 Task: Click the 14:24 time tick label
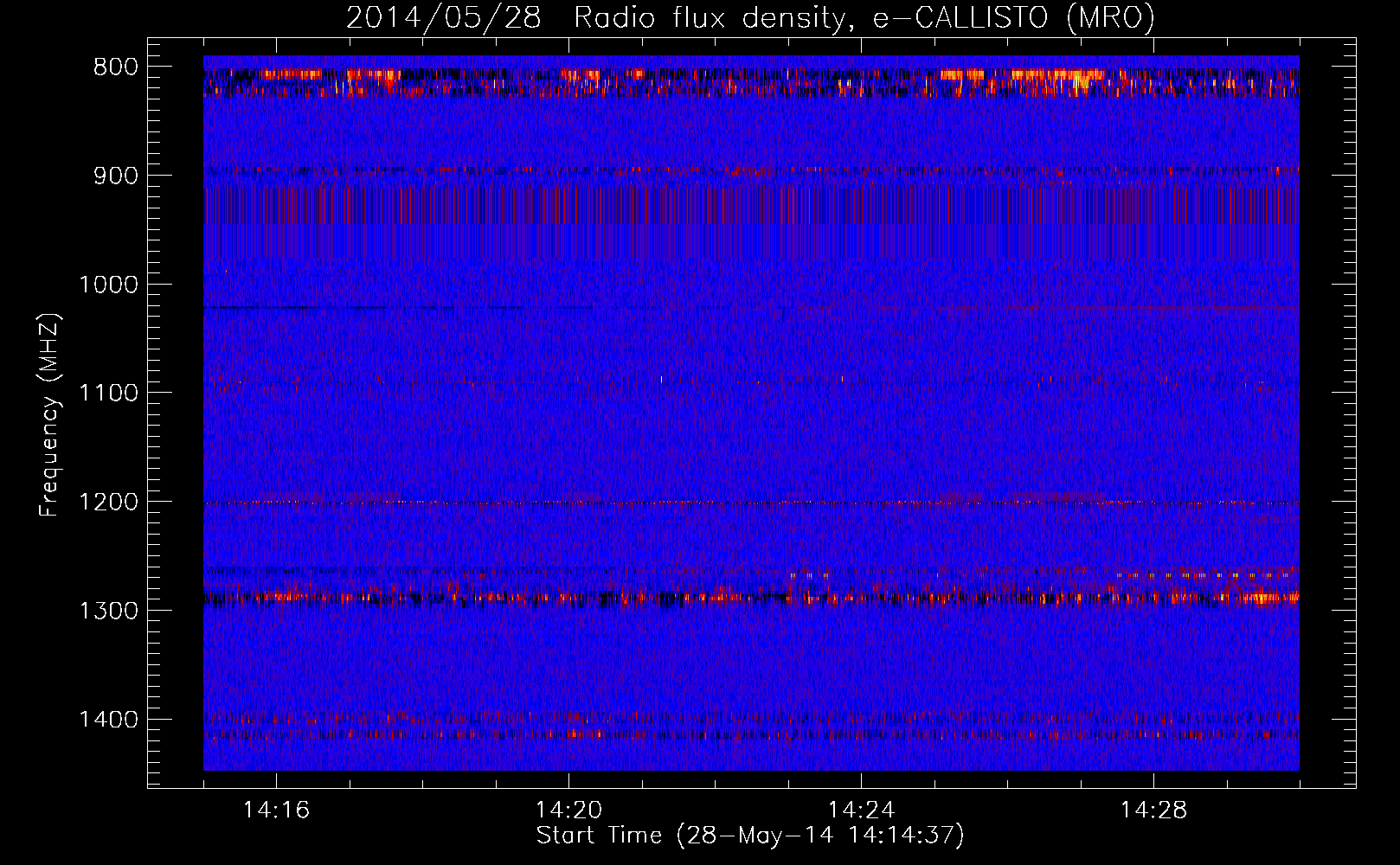(x=861, y=811)
